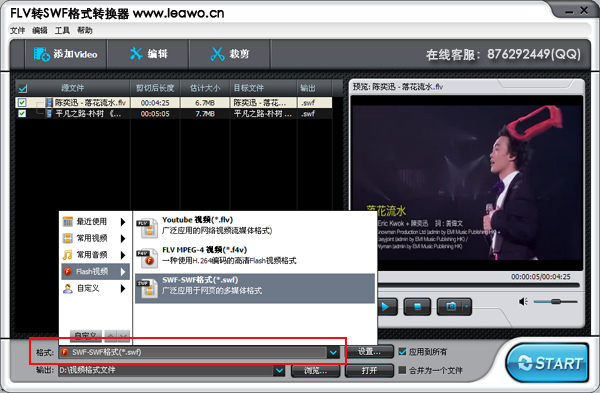Click the down arrow beside 自定义 button
600x393 pixels.
point(123,336)
